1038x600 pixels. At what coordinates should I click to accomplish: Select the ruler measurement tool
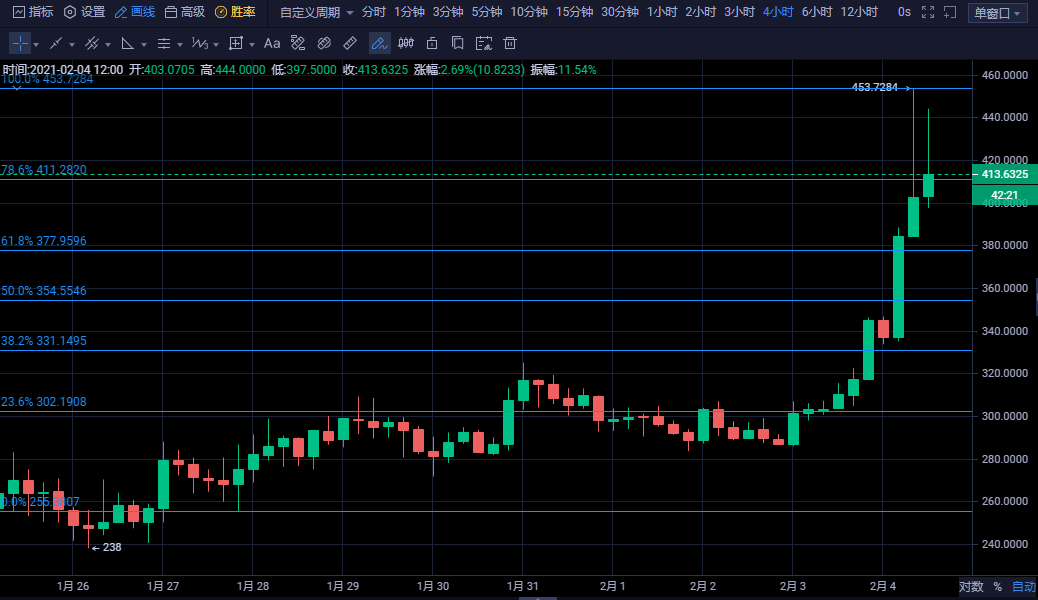tap(350, 44)
